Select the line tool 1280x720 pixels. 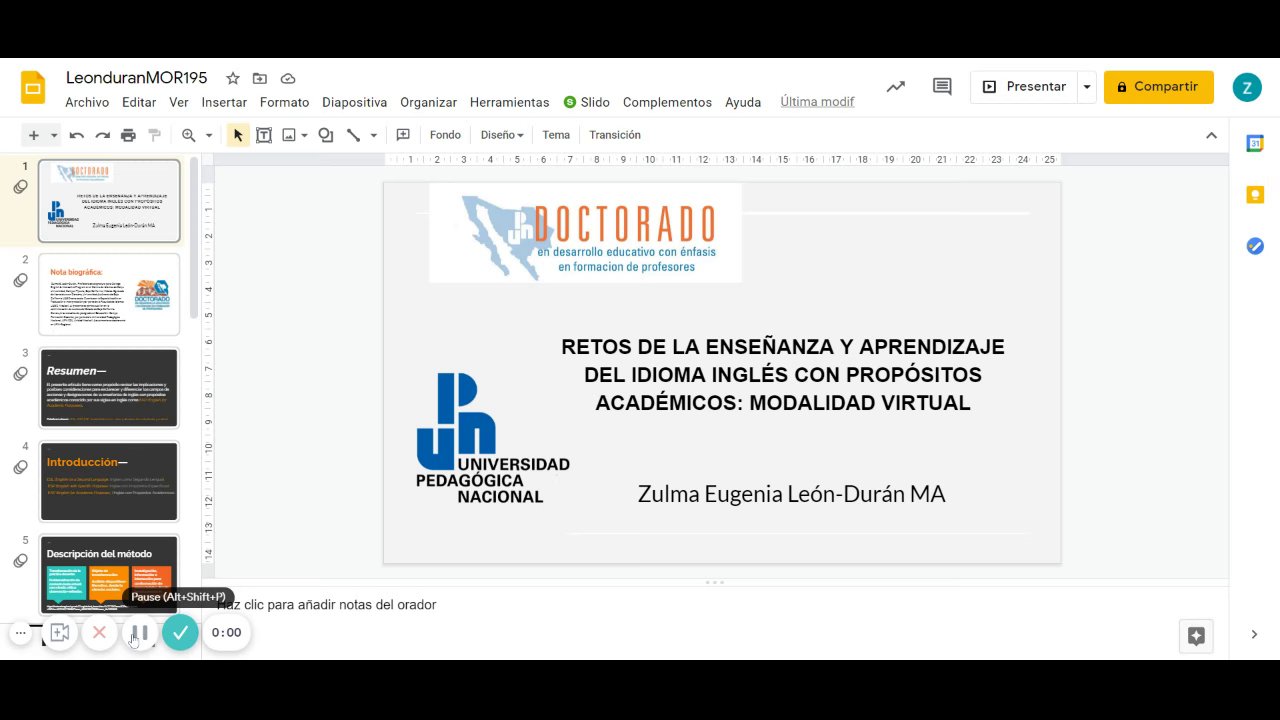[353, 135]
